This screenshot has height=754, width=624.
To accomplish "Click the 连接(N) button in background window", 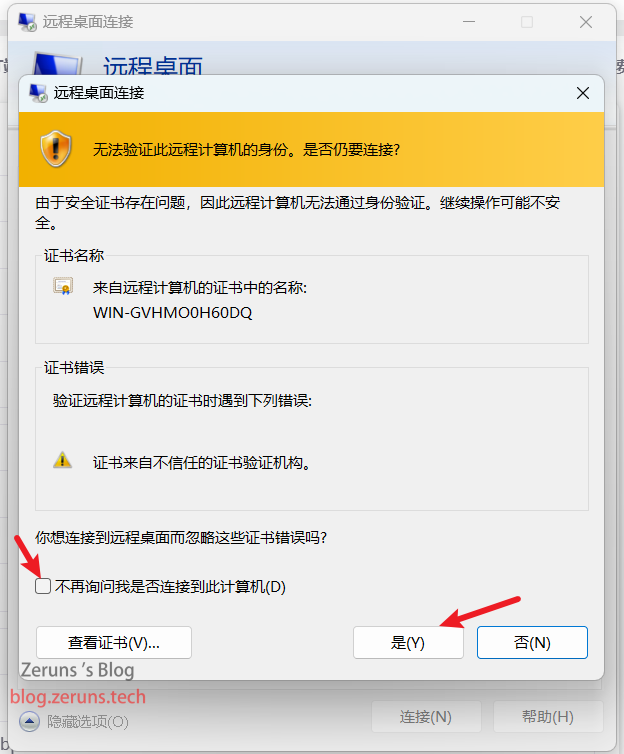I will click(426, 717).
